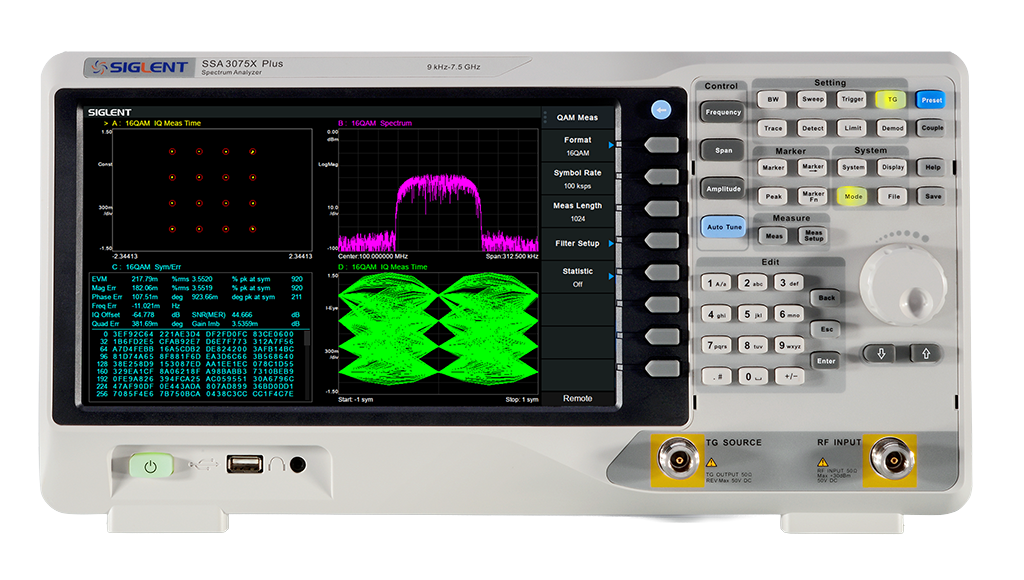Expand the Filter Setup submenu
Image resolution: width=1024 pixels, height=580 pixels.
[578, 244]
